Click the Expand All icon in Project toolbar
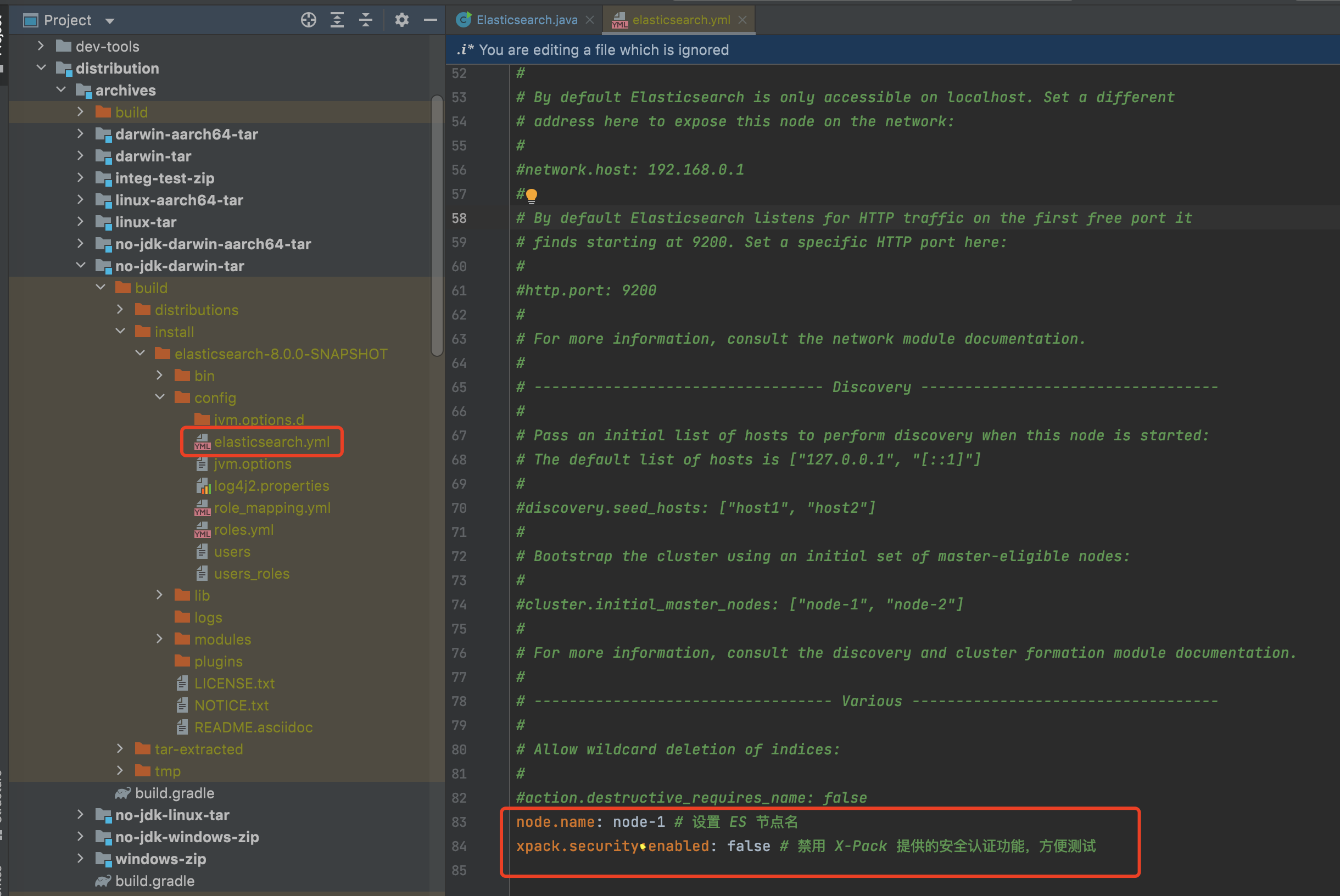 pyautogui.click(x=337, y=20)
